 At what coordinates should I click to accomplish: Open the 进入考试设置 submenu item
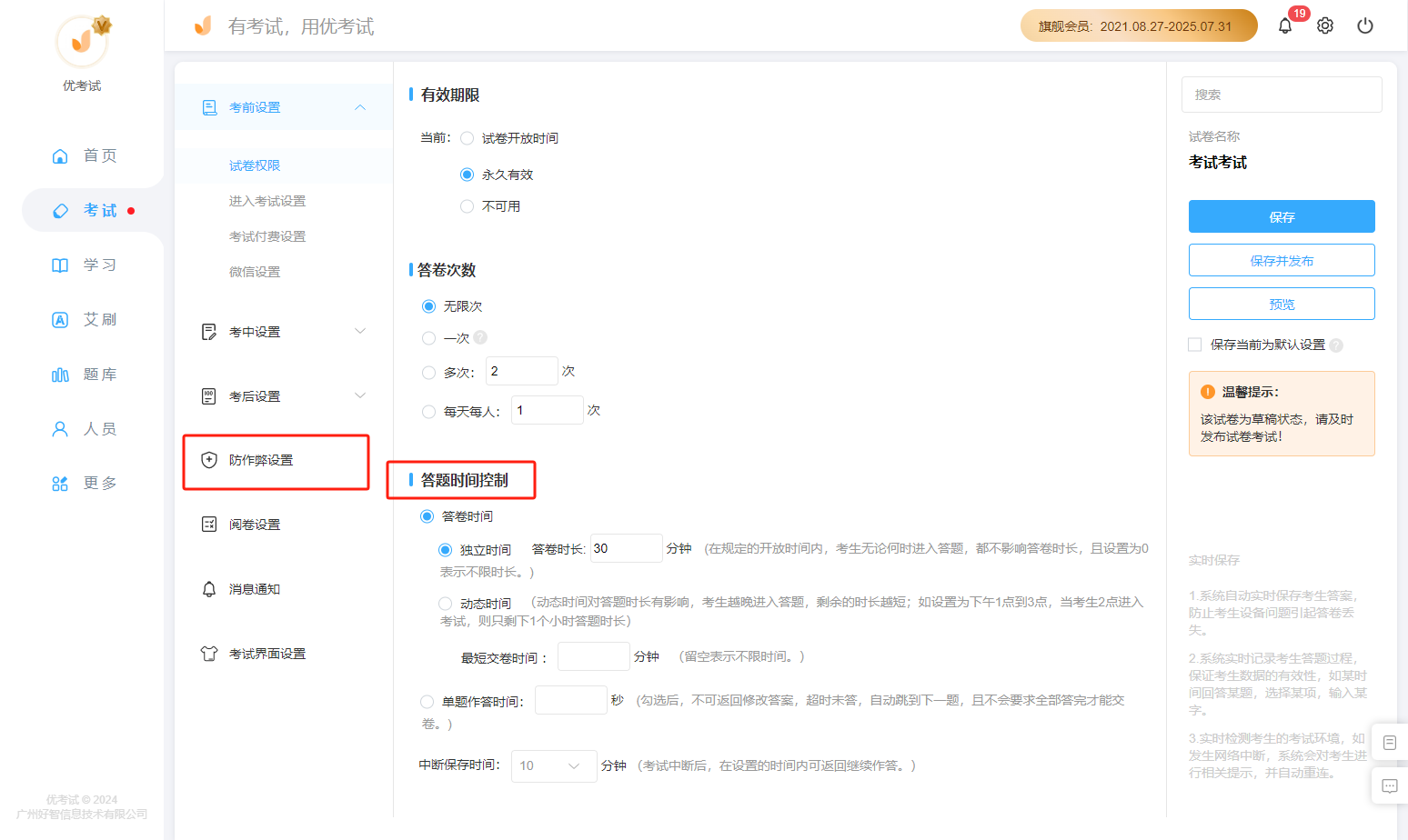point(267,201)
